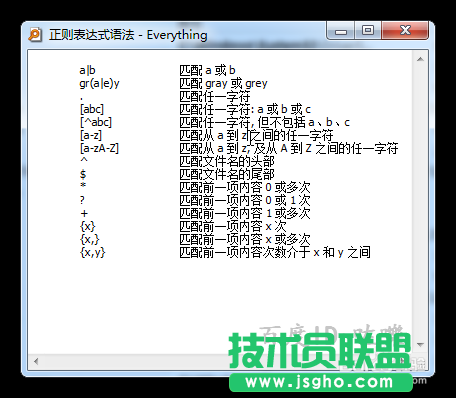Click description '匹配前一项内容 0 或多次'
This screenshot has width=456, height=398.
(x=245, y=187)
